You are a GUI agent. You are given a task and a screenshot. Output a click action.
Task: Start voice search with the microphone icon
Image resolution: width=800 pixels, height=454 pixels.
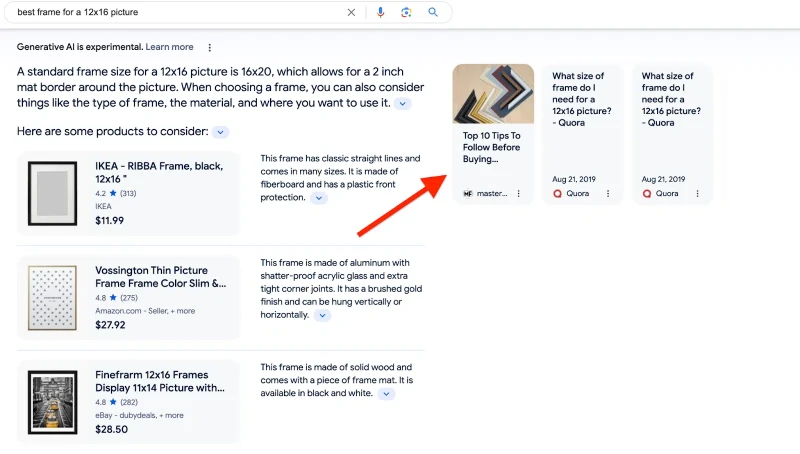380,12
